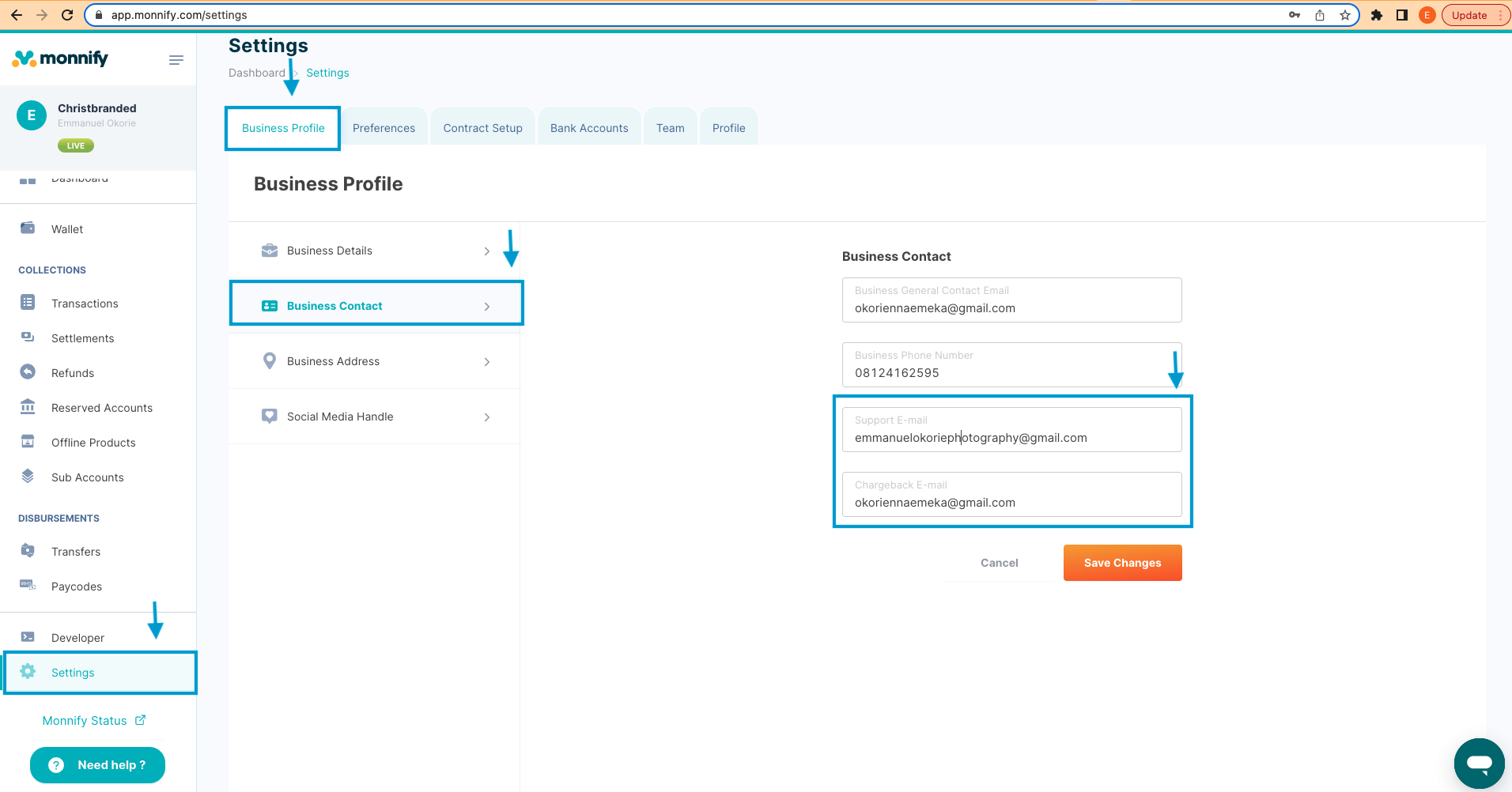Select the Reserved Accounts bank icon
Viewport: 1512px width, 792px height.
pyautogui.click(x=28, y=407)
